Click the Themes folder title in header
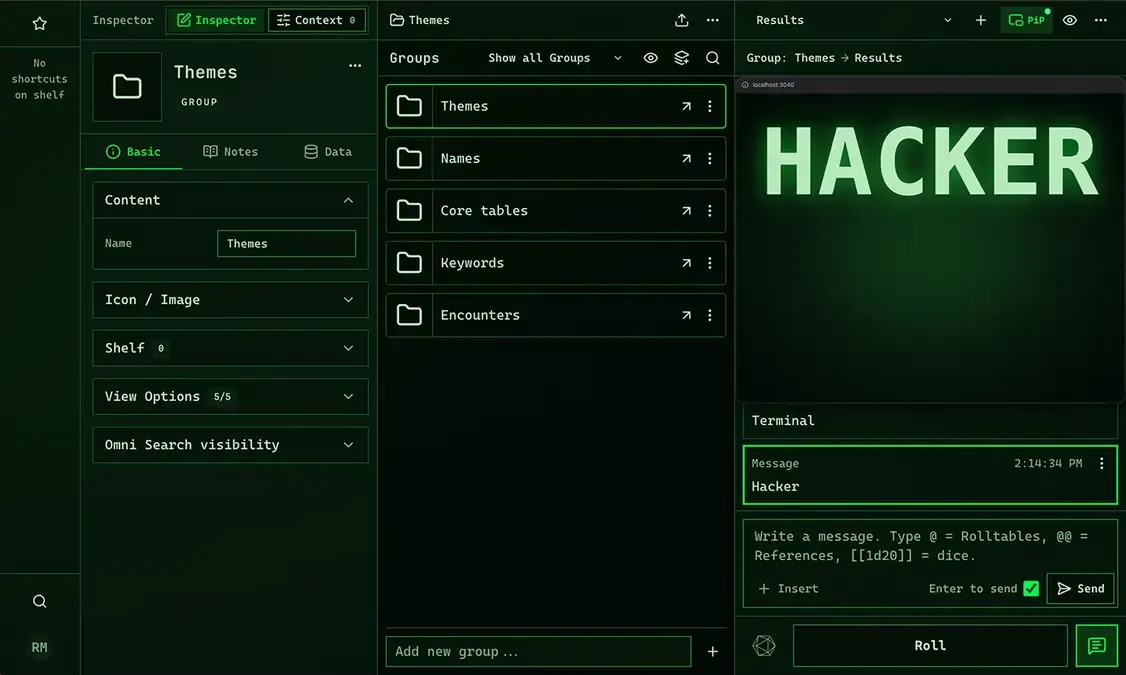The image size is (1126, 675). pos(420,20)
